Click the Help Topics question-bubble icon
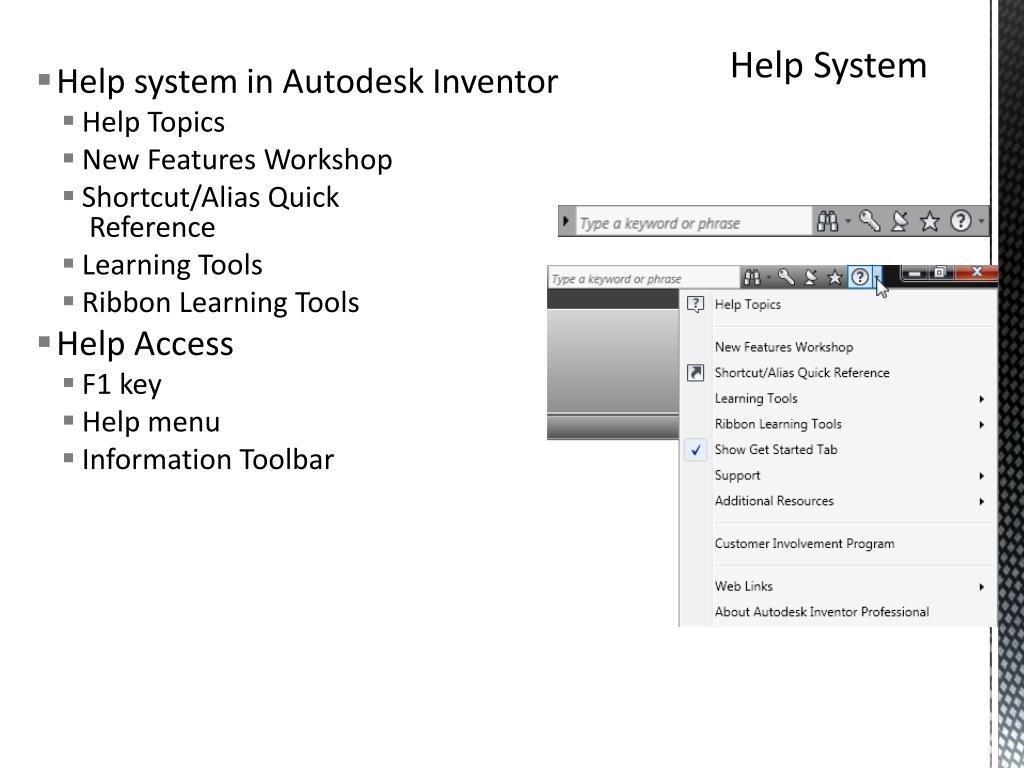Image resolution: width=1024 pixels, height=768 pixels. coord(696,304)
